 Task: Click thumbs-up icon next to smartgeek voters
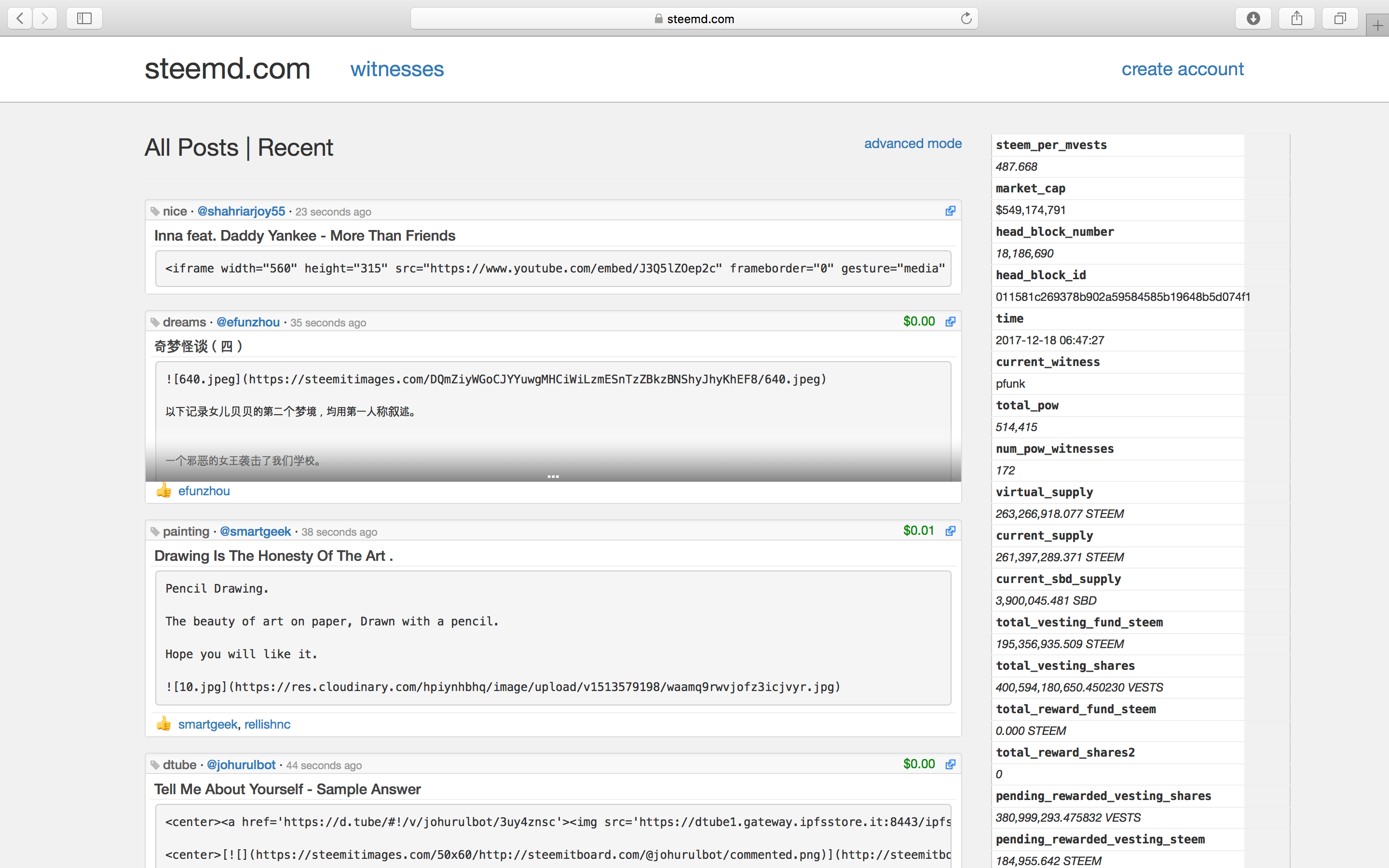(163, 723)
